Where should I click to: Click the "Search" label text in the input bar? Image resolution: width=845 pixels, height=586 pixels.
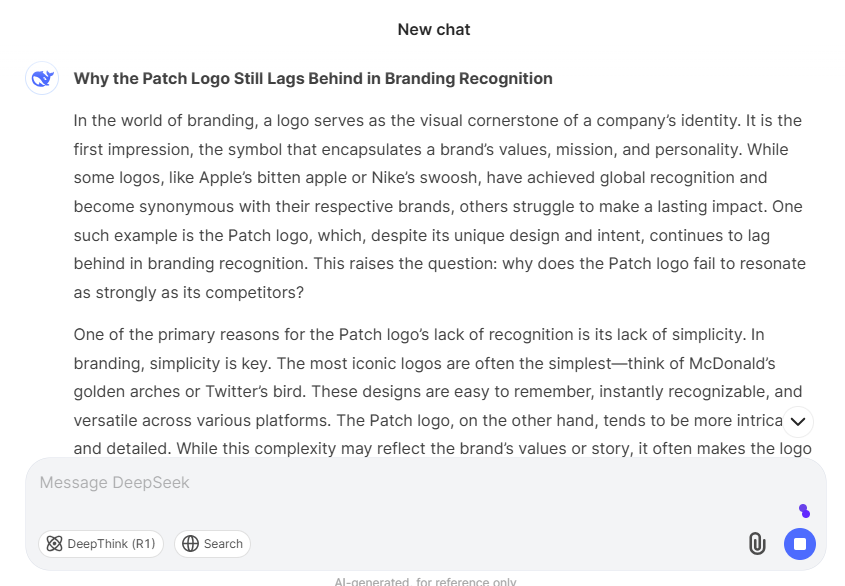pos(223,544)
